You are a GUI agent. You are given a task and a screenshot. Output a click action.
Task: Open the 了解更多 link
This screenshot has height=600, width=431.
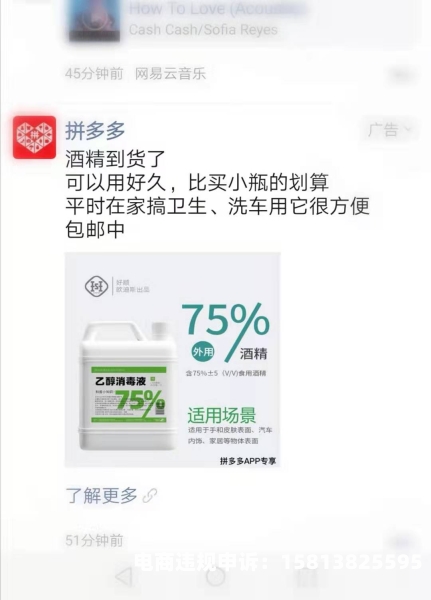(101, 496)
